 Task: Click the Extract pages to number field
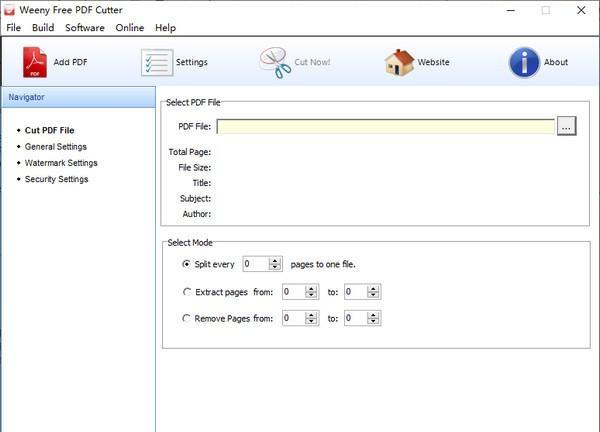click(x=355, y=292)
